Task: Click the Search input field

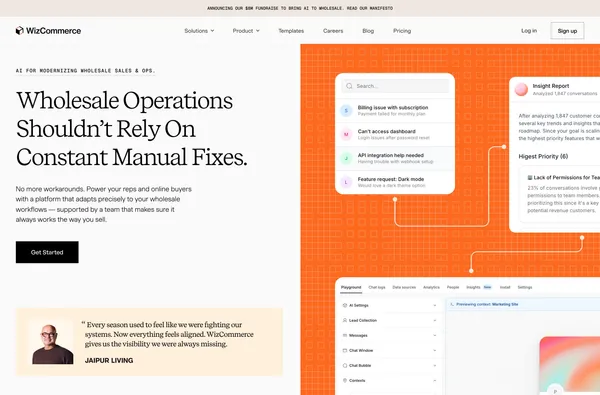Action: click(x=395, y=86)
